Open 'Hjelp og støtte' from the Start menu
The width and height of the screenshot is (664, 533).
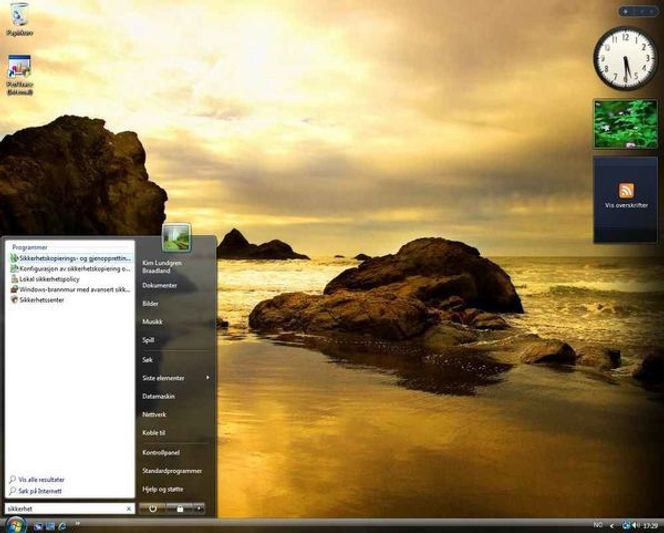click(x=163, y=489)
